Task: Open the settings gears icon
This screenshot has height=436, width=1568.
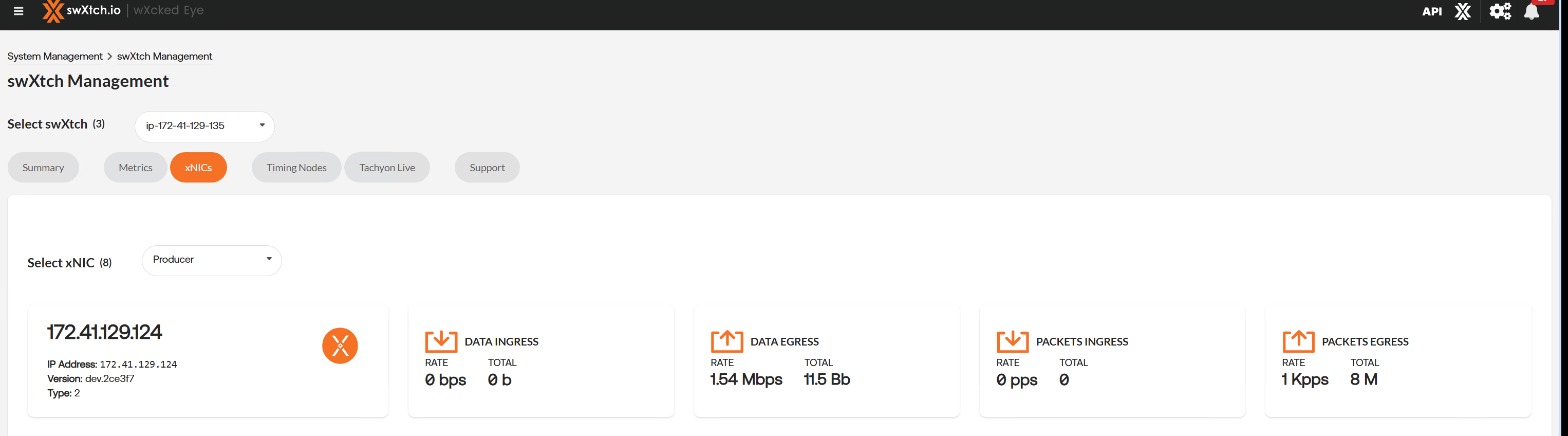Action: [x=1500, y=12]
